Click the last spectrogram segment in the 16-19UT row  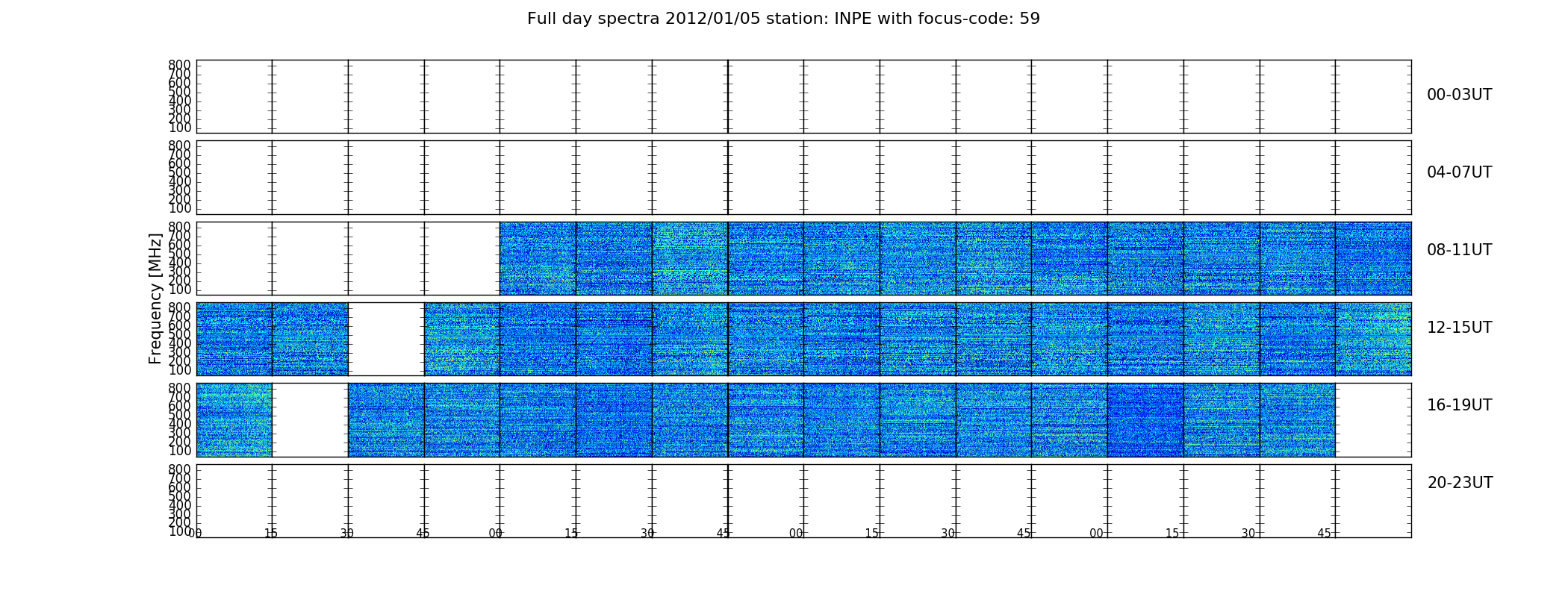click(x=1297, y=419)
